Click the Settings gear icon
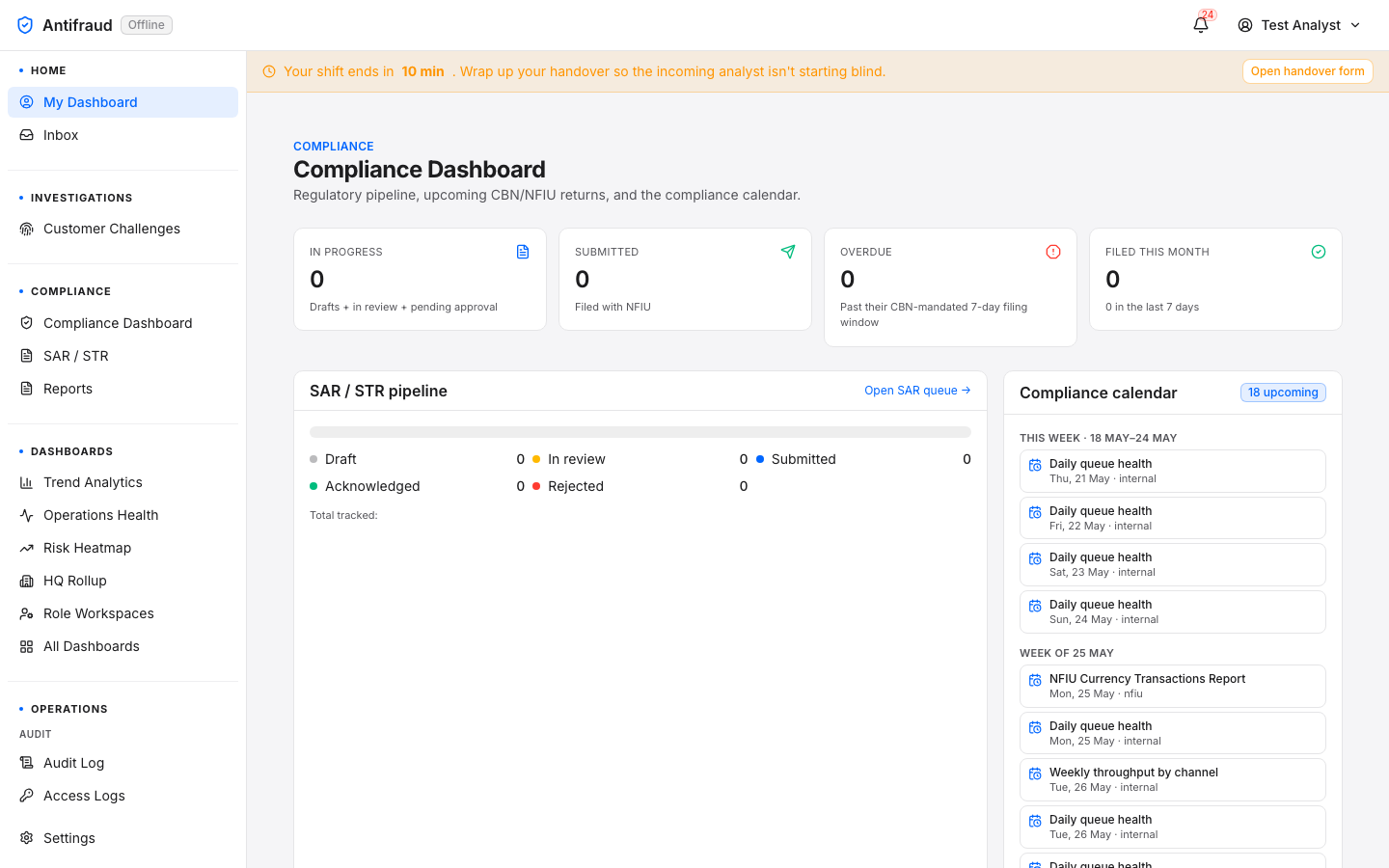1389x868 pixels. click(27, 838)
